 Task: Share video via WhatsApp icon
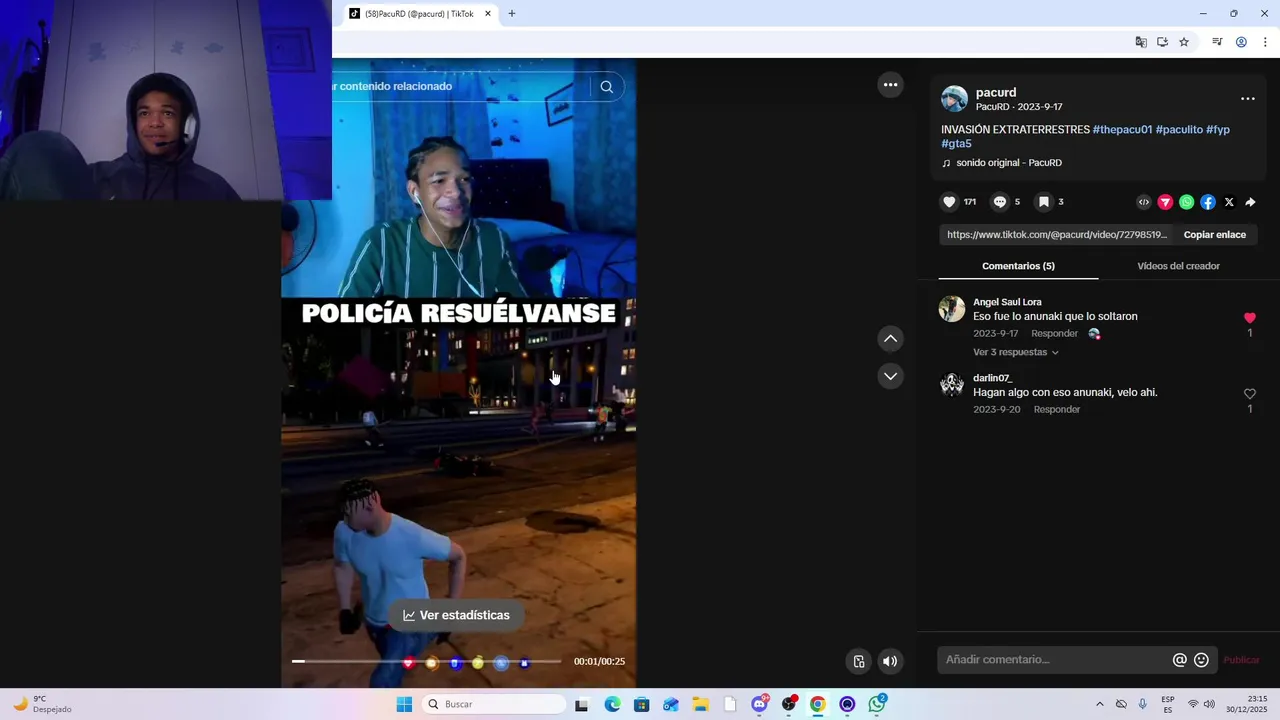point(1186,202)
